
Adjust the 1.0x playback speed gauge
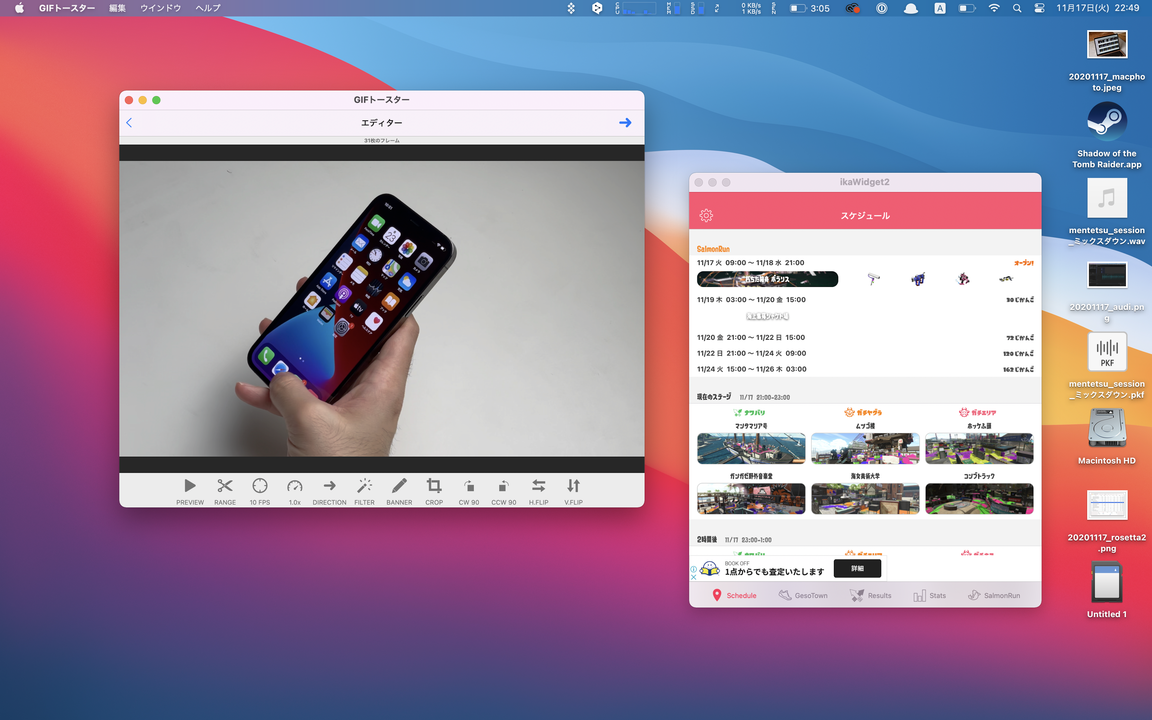(295, 491)
